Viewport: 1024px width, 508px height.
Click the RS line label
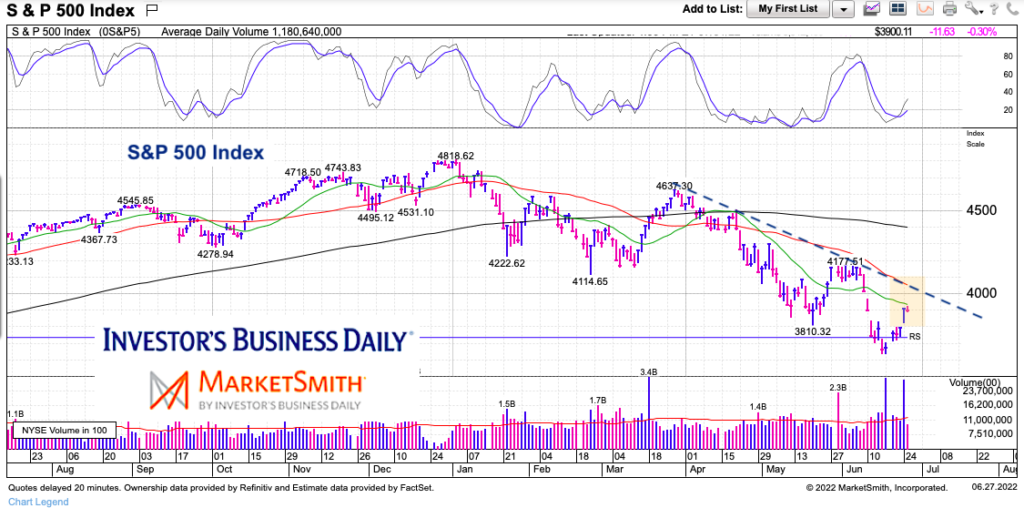[915, 336]
